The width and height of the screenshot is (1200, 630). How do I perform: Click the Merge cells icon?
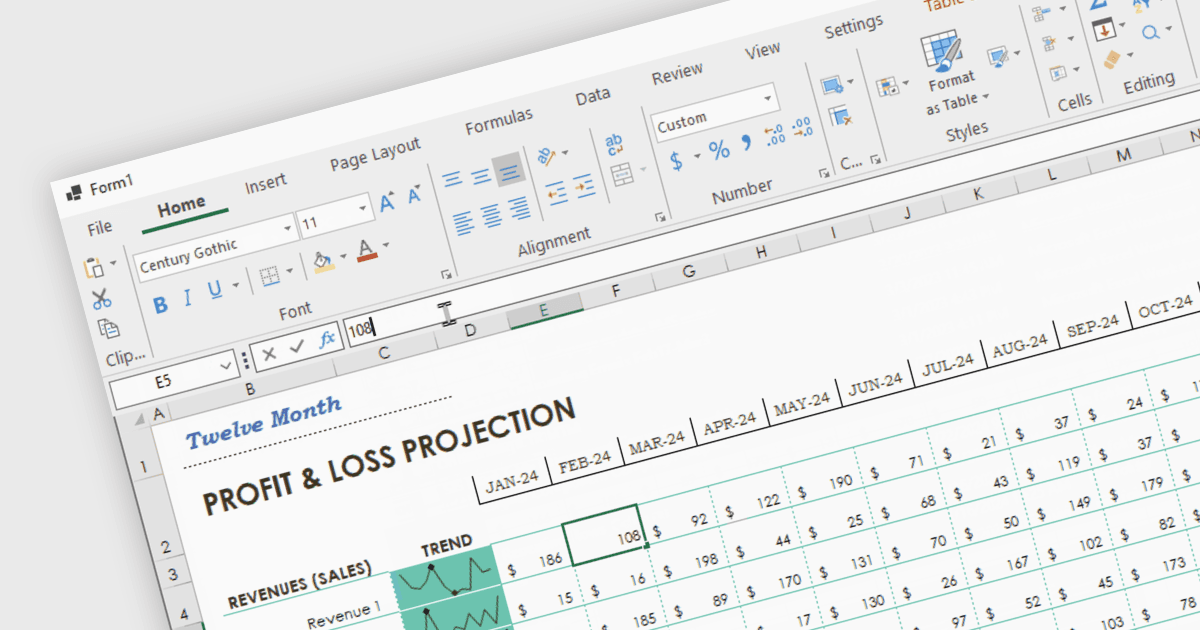[621, 172]
